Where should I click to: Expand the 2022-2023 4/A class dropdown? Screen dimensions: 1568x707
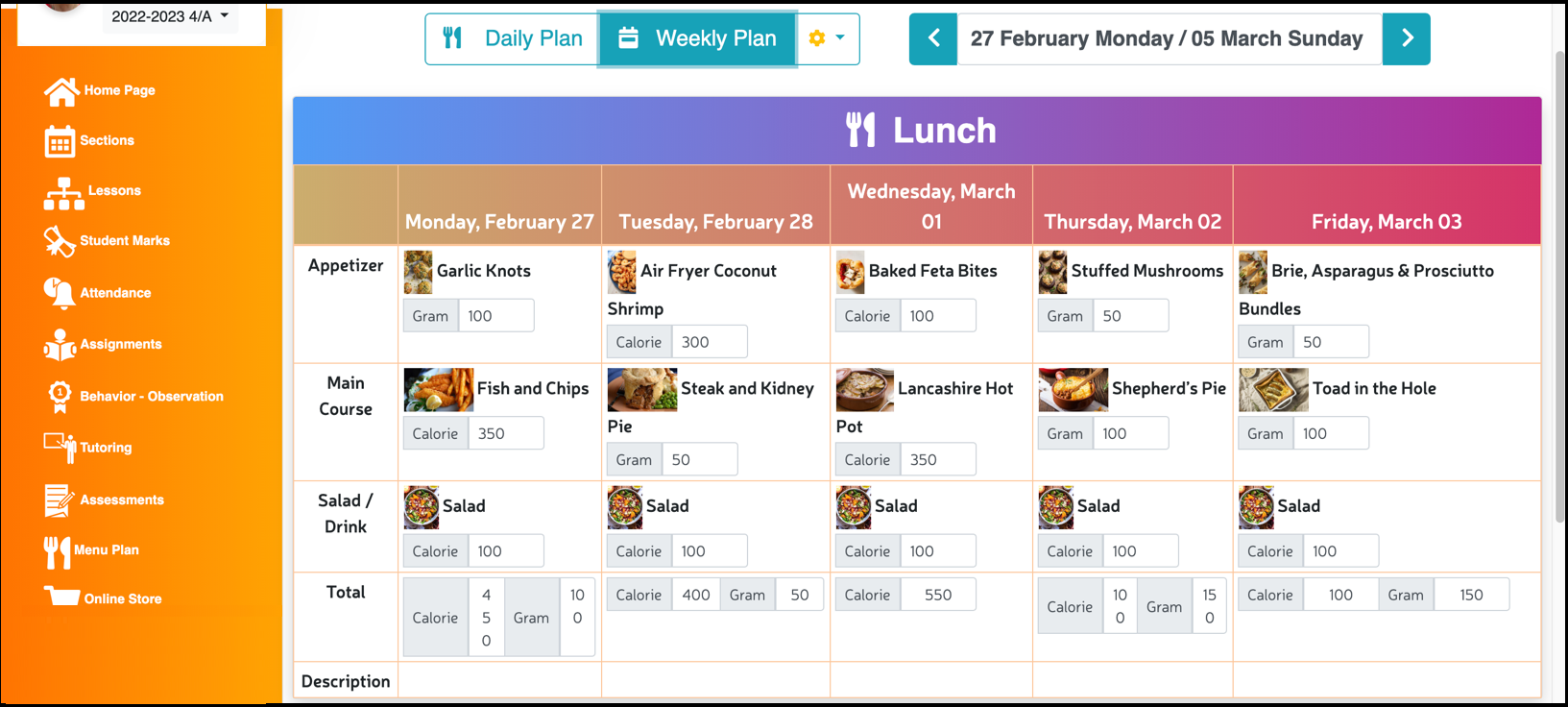click(x=170, y=16)
